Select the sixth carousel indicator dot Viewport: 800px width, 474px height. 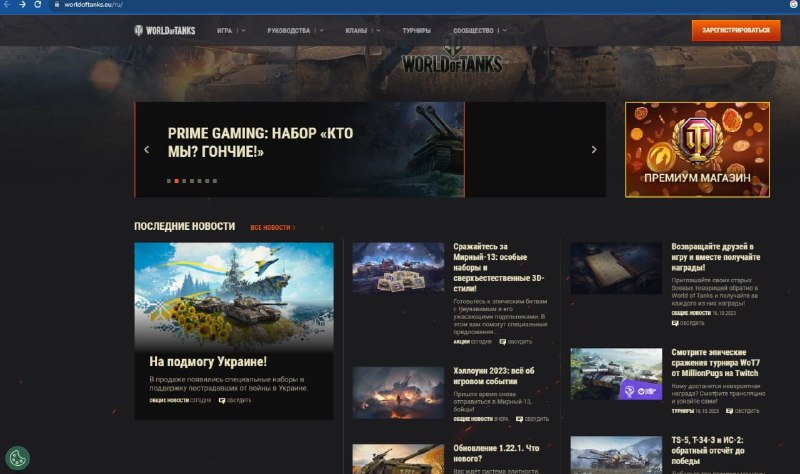click(x=207, y=181)
